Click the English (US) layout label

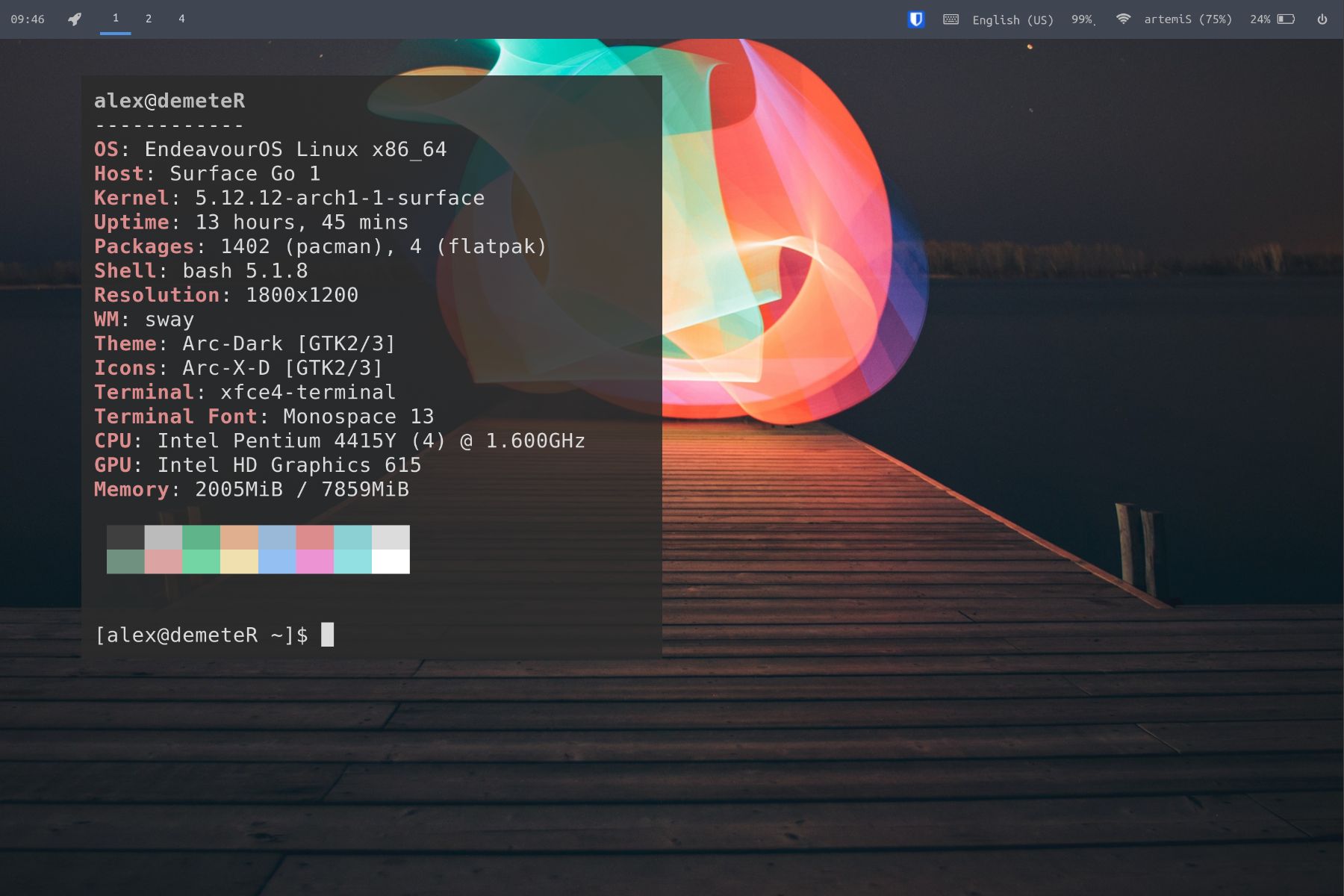click(x=1012, y=20)
